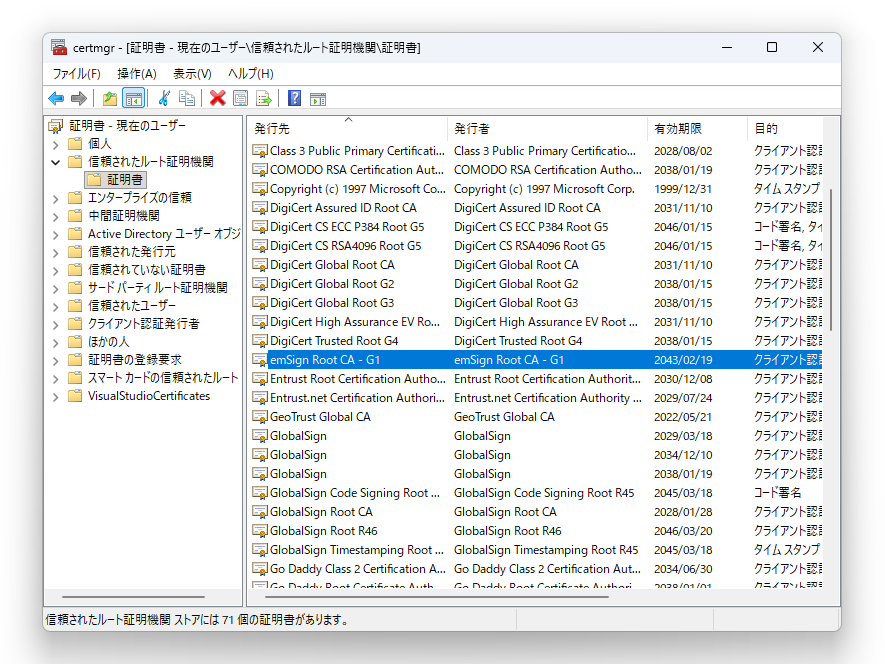Open the 操作(A) menu

pyautogui.click(x=137, y=74)
